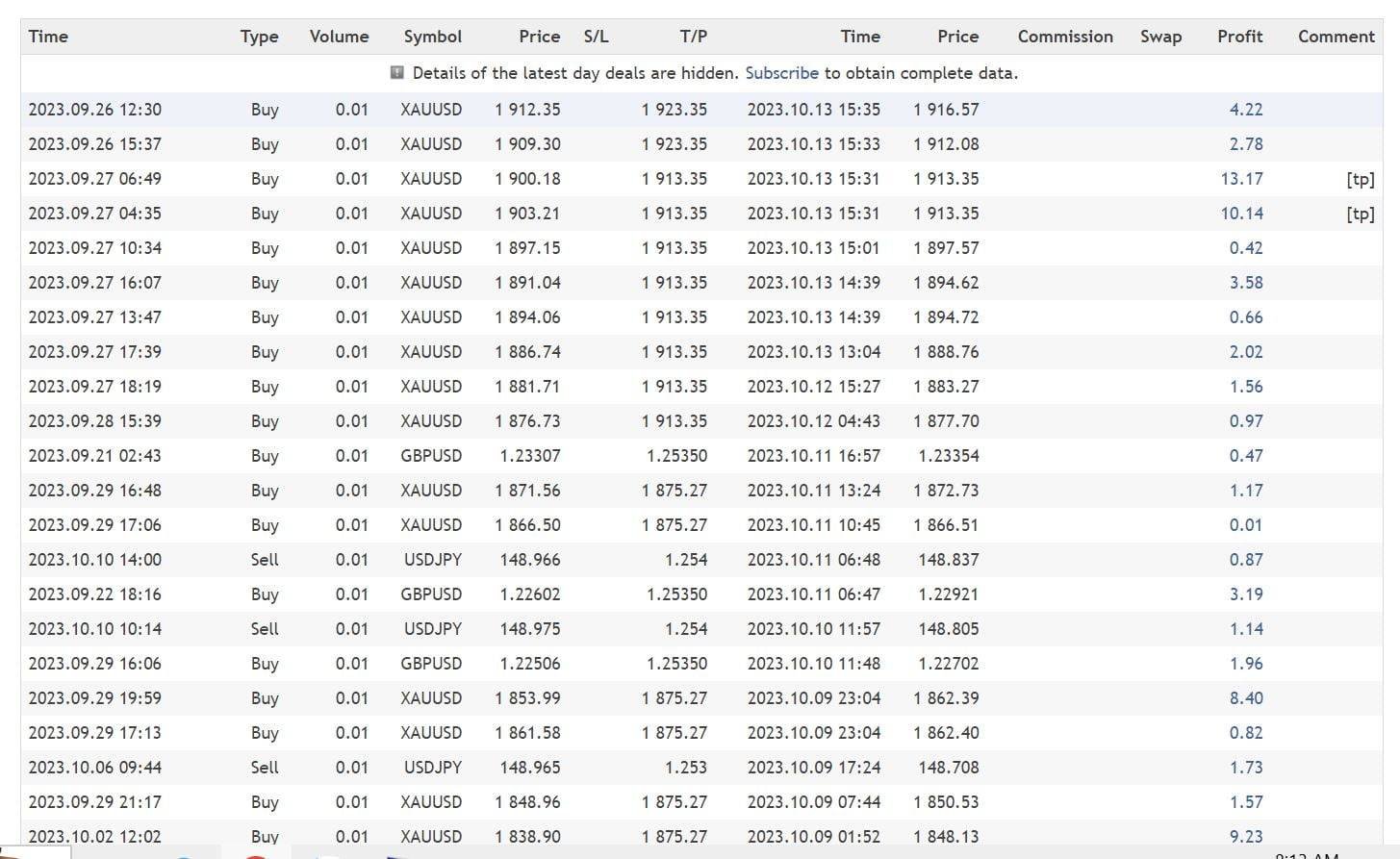The width and height of the screenshot is (1400, 859).
Task: Select the trade opened 2023.09.26 12:30
Action: click(x=94, y=110)
